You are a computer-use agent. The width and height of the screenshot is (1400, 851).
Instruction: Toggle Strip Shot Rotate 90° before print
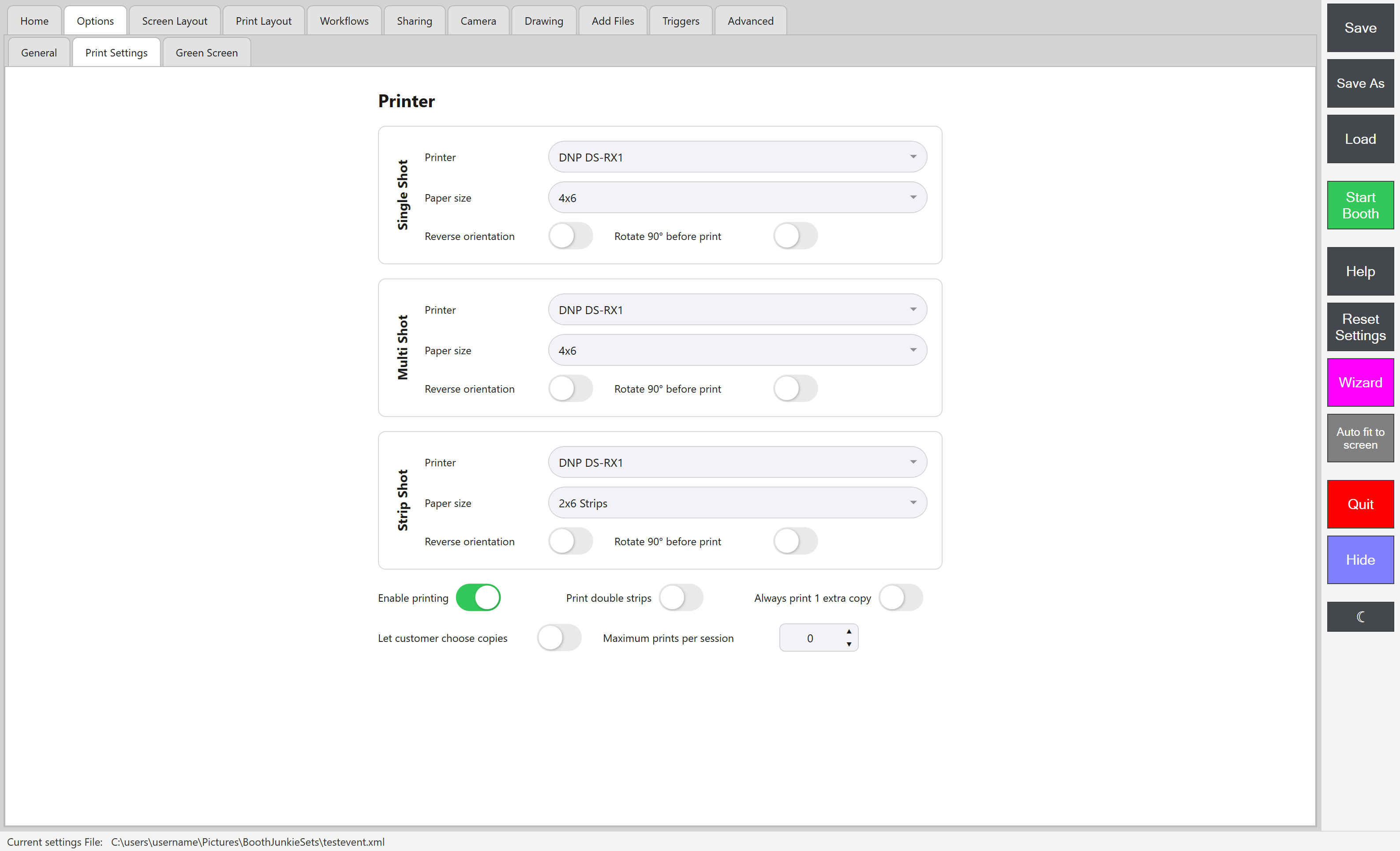coord(795,541)
